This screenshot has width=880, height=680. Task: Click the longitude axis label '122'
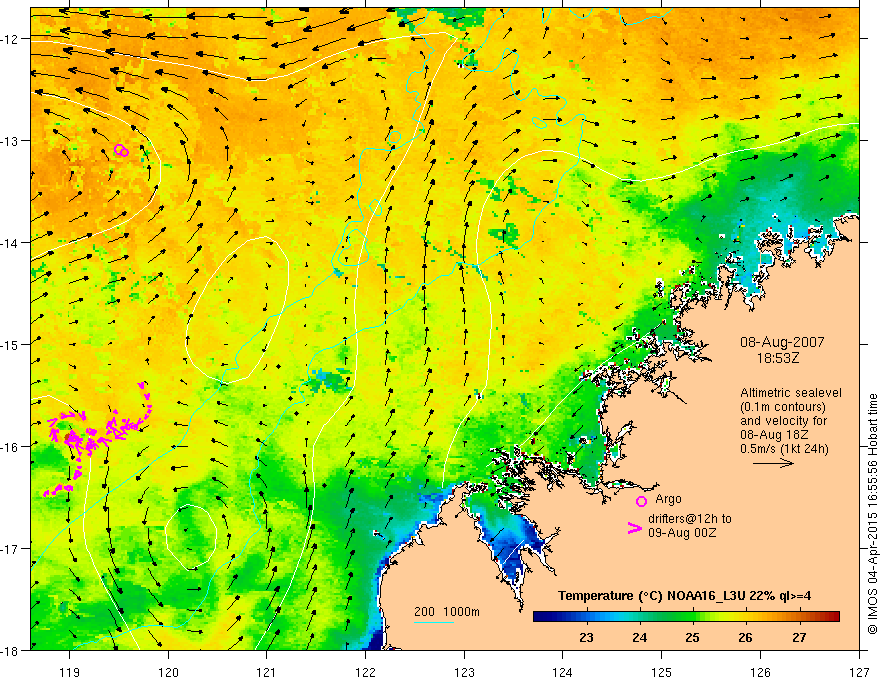point(365,672)
